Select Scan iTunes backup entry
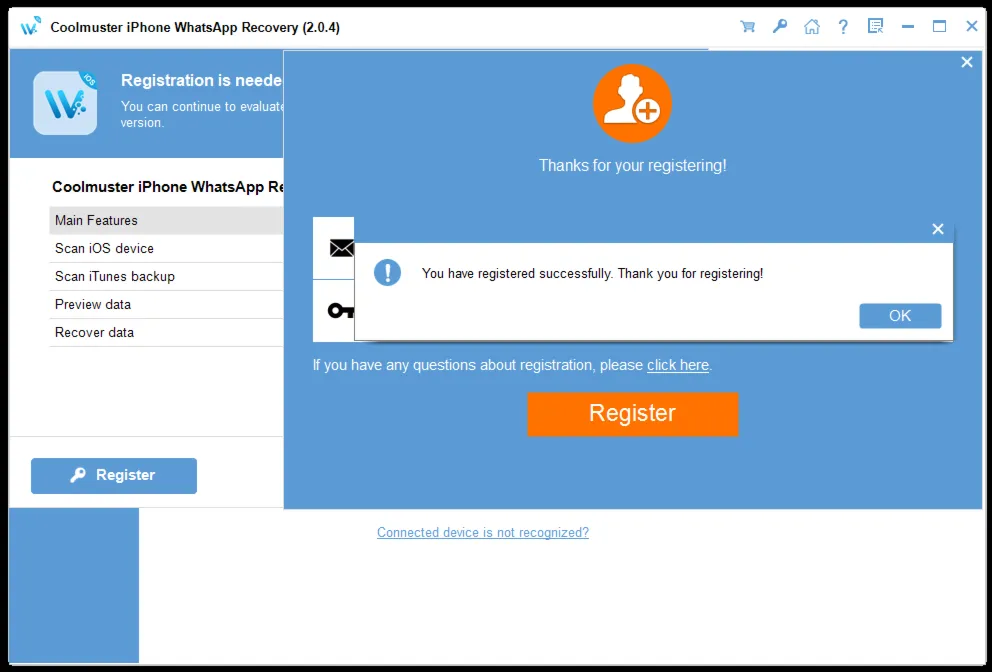 [x=166, y=277]
